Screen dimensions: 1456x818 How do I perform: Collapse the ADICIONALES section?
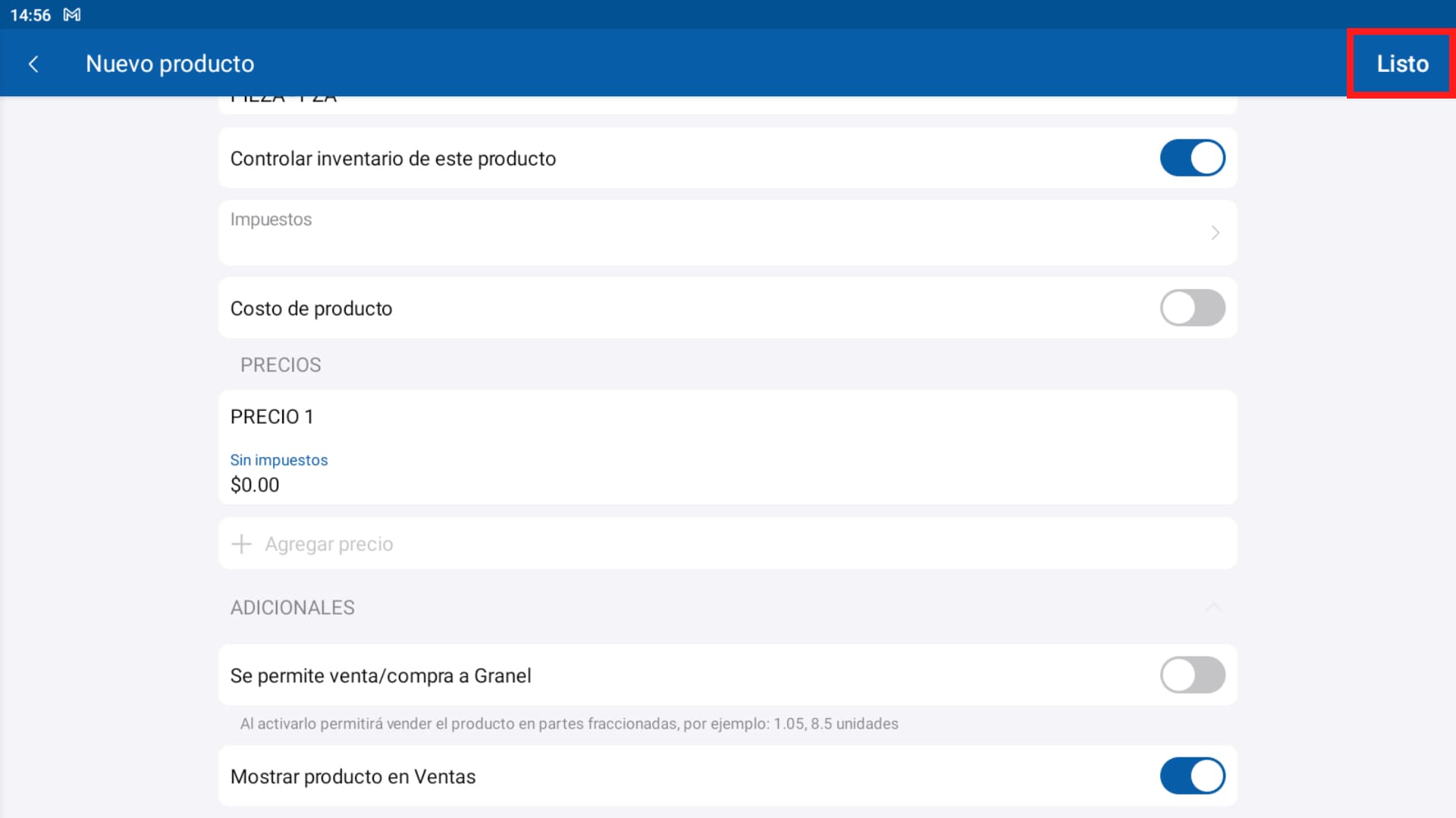[1213, 606]
